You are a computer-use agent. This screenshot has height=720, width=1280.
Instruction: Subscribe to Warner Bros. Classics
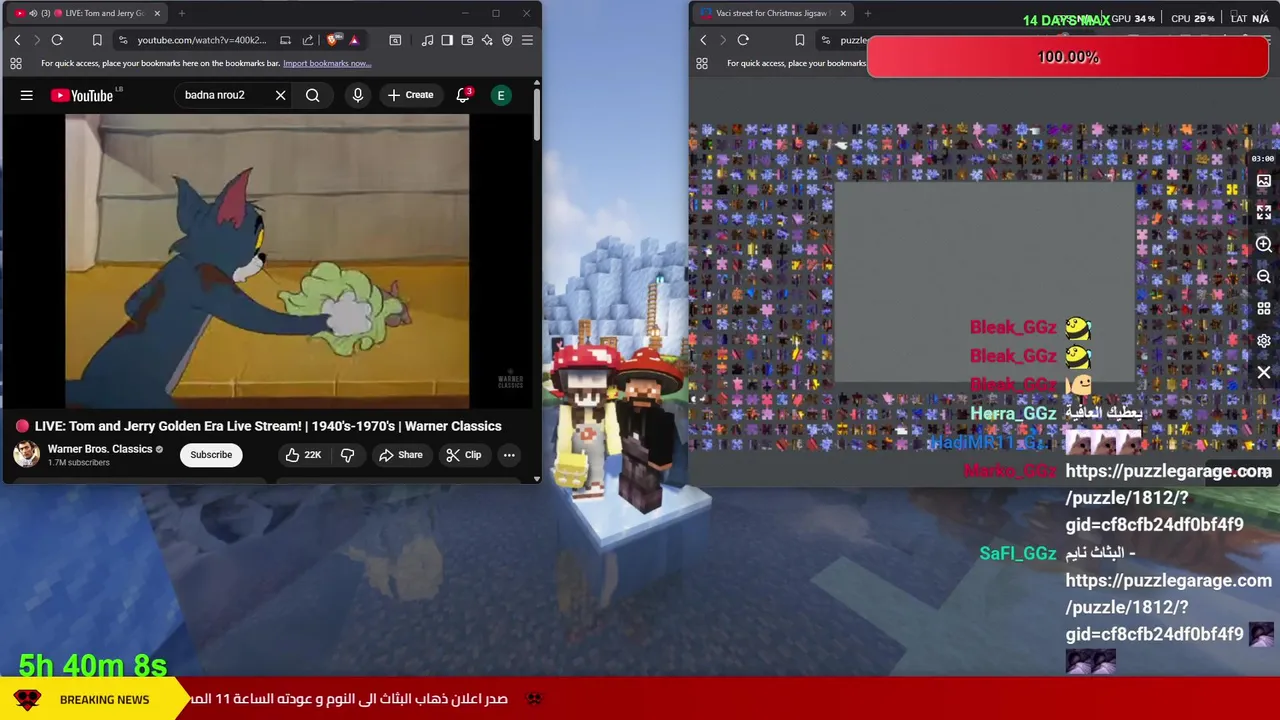coord(211,455)
